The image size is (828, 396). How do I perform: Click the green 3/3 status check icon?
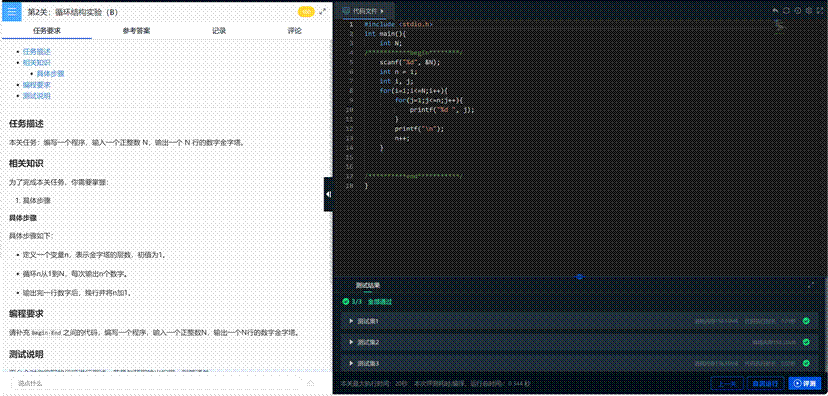pos(346,301)
